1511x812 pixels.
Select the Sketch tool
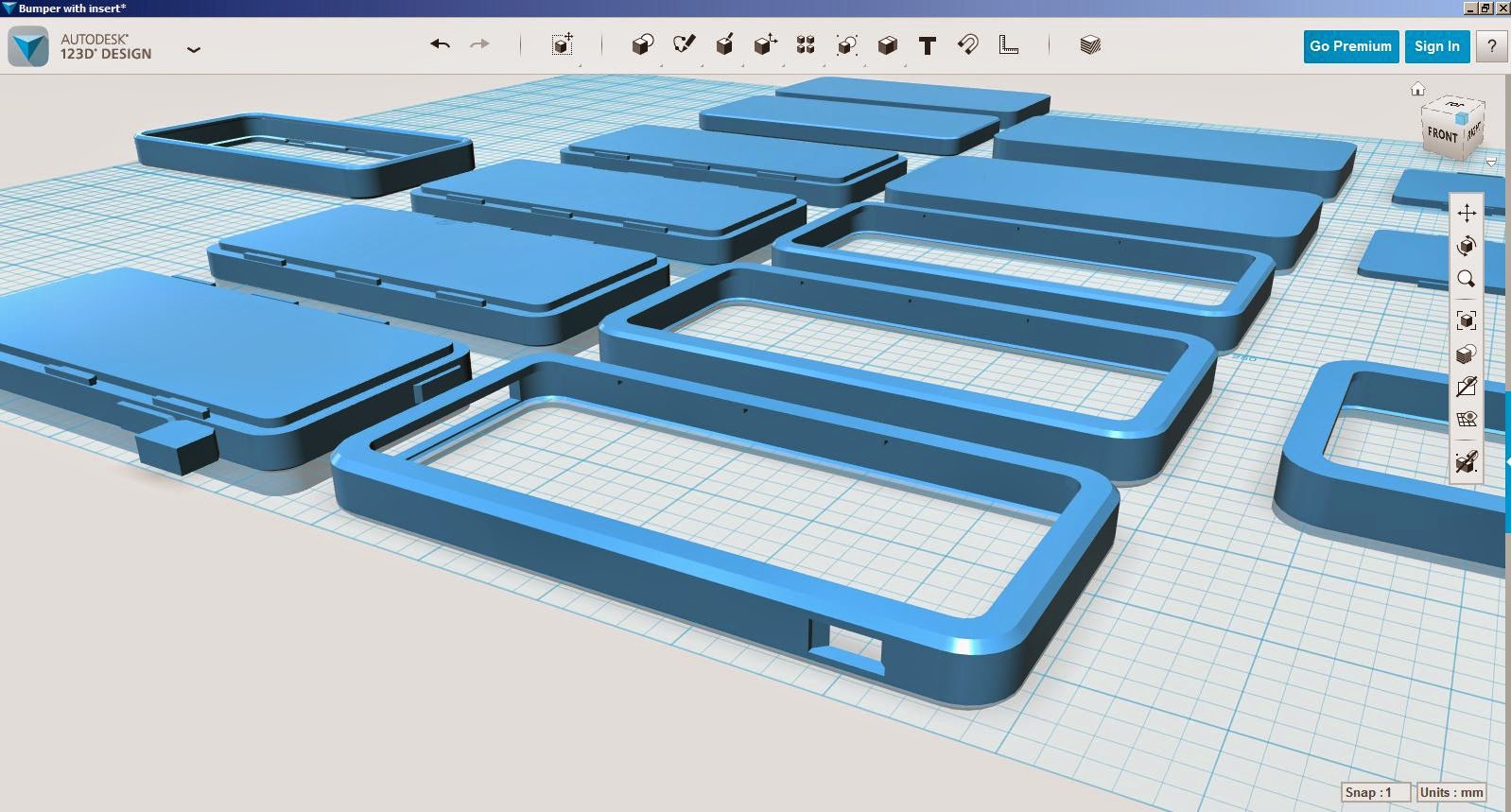point(684,44)
